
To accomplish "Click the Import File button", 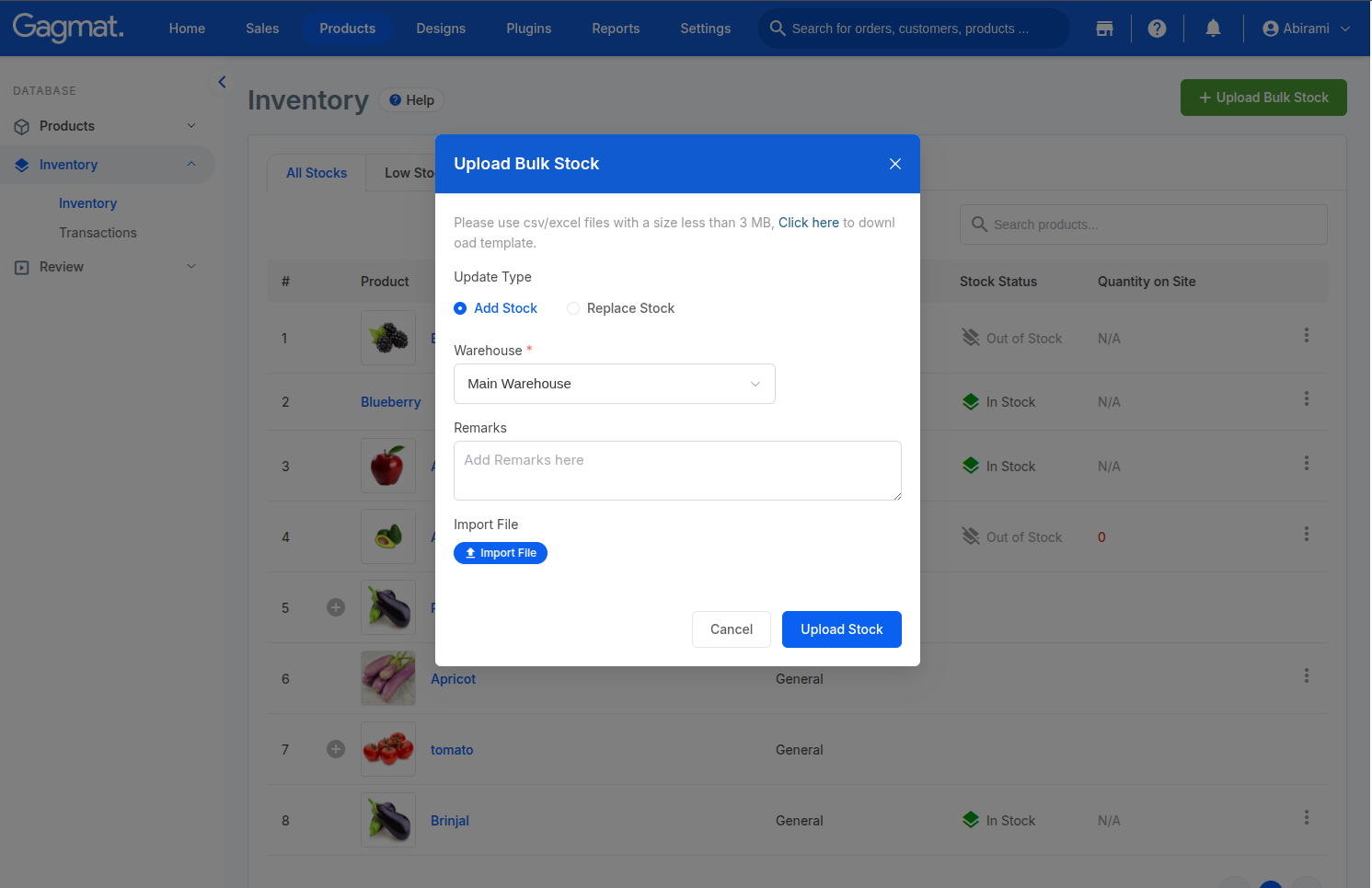I will [x=501, y=553].
